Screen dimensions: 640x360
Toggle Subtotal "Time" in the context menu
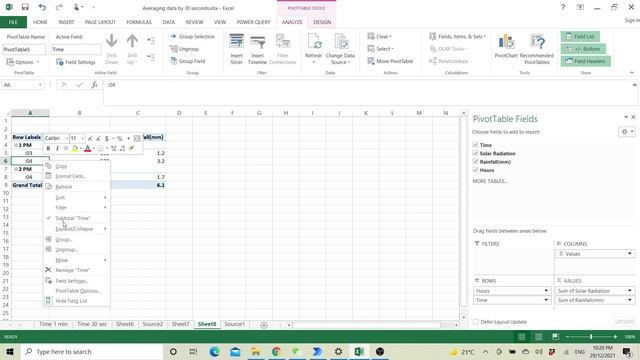[x=77, y=218]
